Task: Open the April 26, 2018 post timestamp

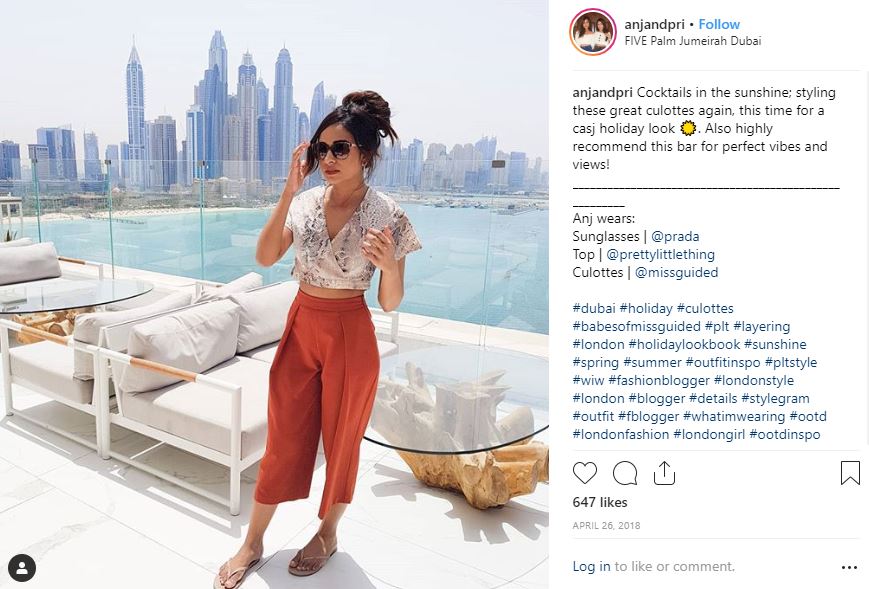Action: tap(606, 525)
